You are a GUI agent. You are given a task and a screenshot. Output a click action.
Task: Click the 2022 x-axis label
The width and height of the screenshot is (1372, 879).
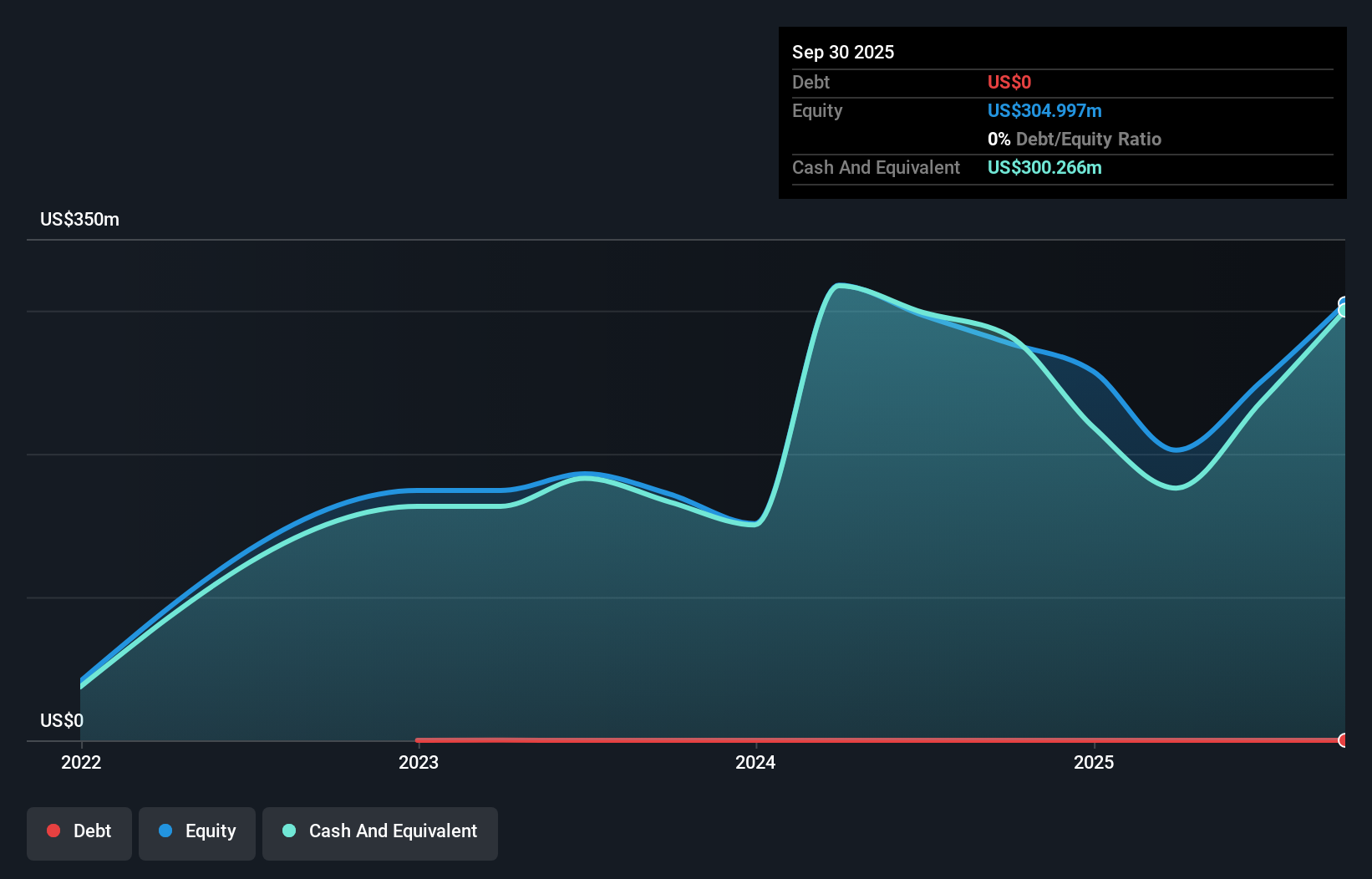(81, 762)
